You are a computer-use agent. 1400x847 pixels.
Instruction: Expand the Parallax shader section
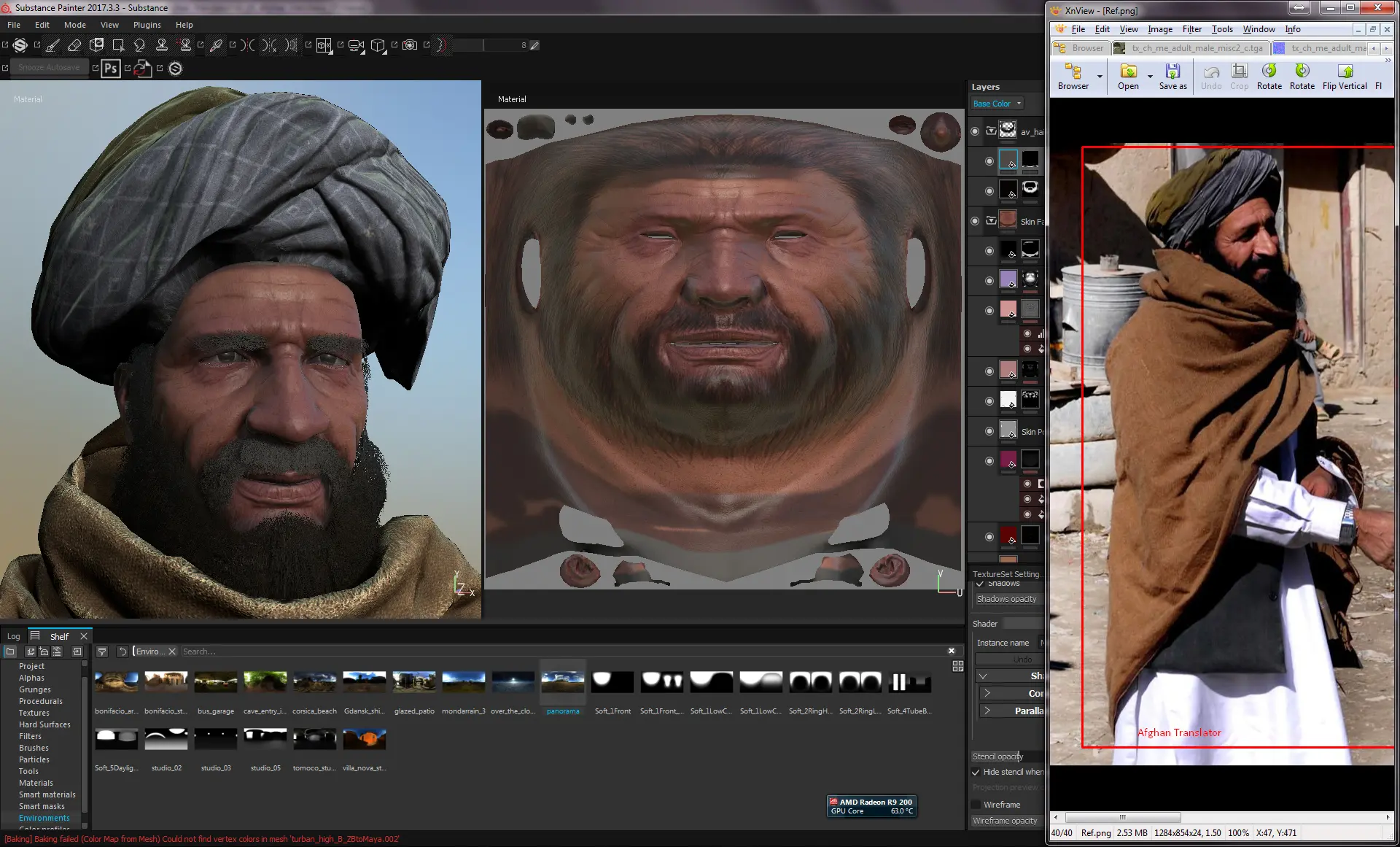[987, 711]
